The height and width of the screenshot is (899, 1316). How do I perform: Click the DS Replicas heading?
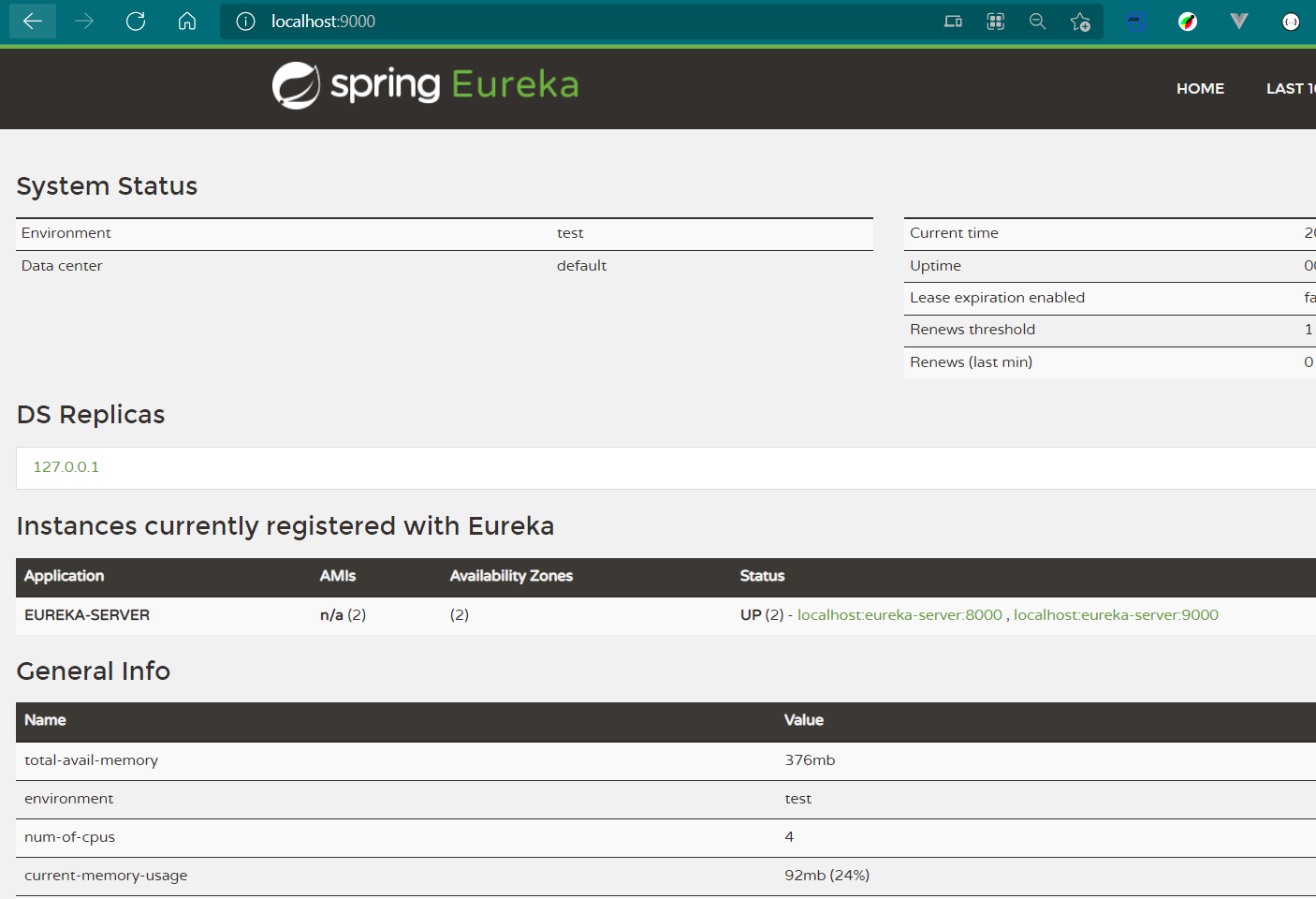coord(91,414)
